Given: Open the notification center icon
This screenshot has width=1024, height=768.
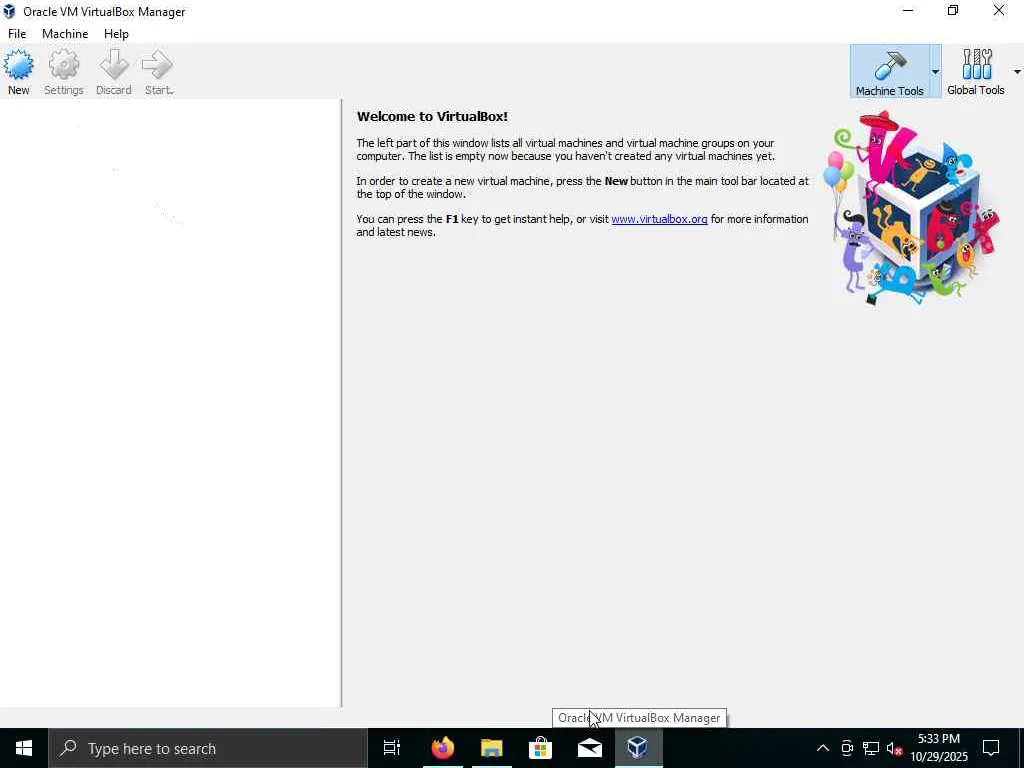Looking at the screenshot, I should [991, 748].
